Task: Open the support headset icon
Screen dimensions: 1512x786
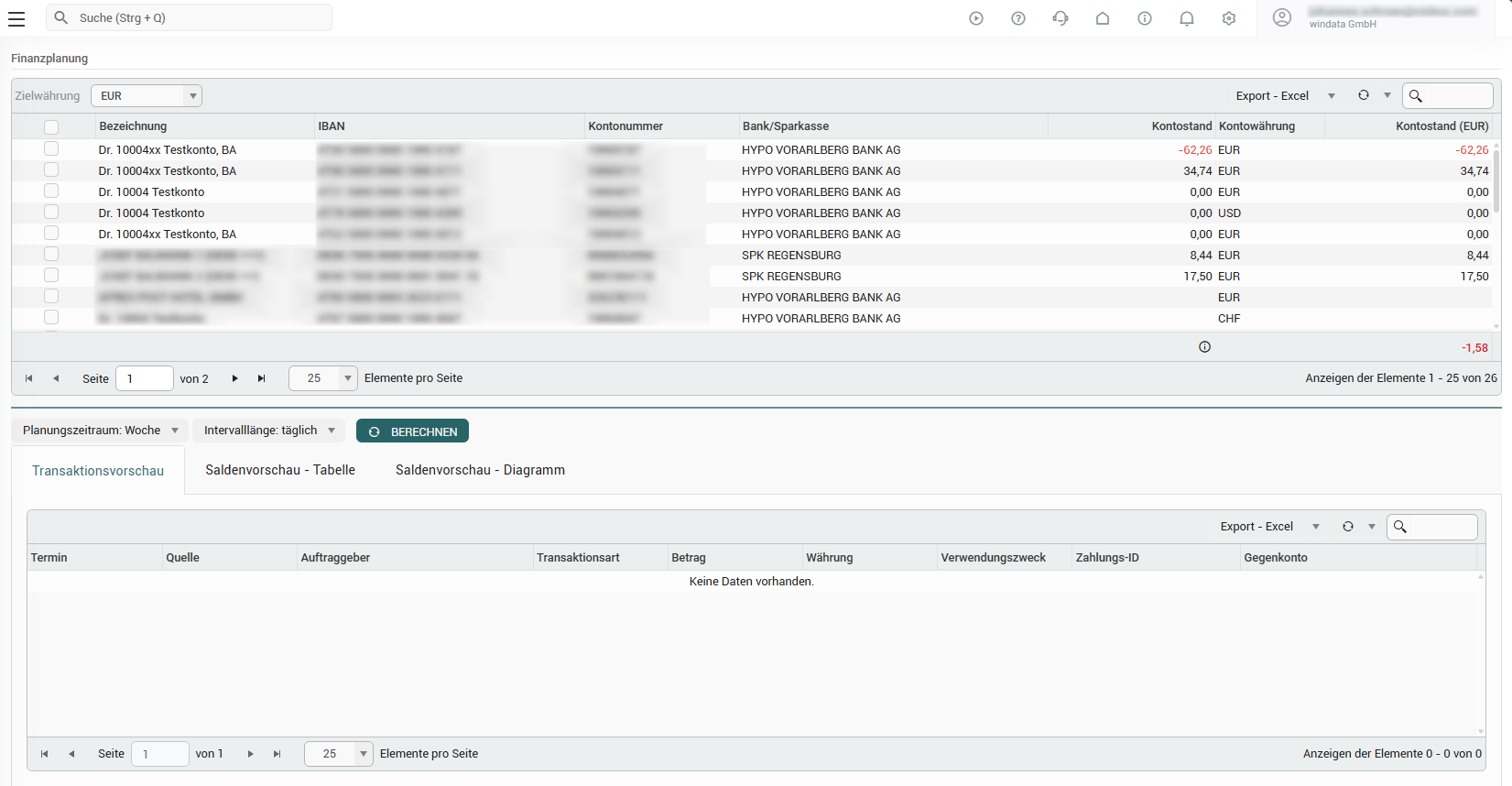Action: 1061,18
